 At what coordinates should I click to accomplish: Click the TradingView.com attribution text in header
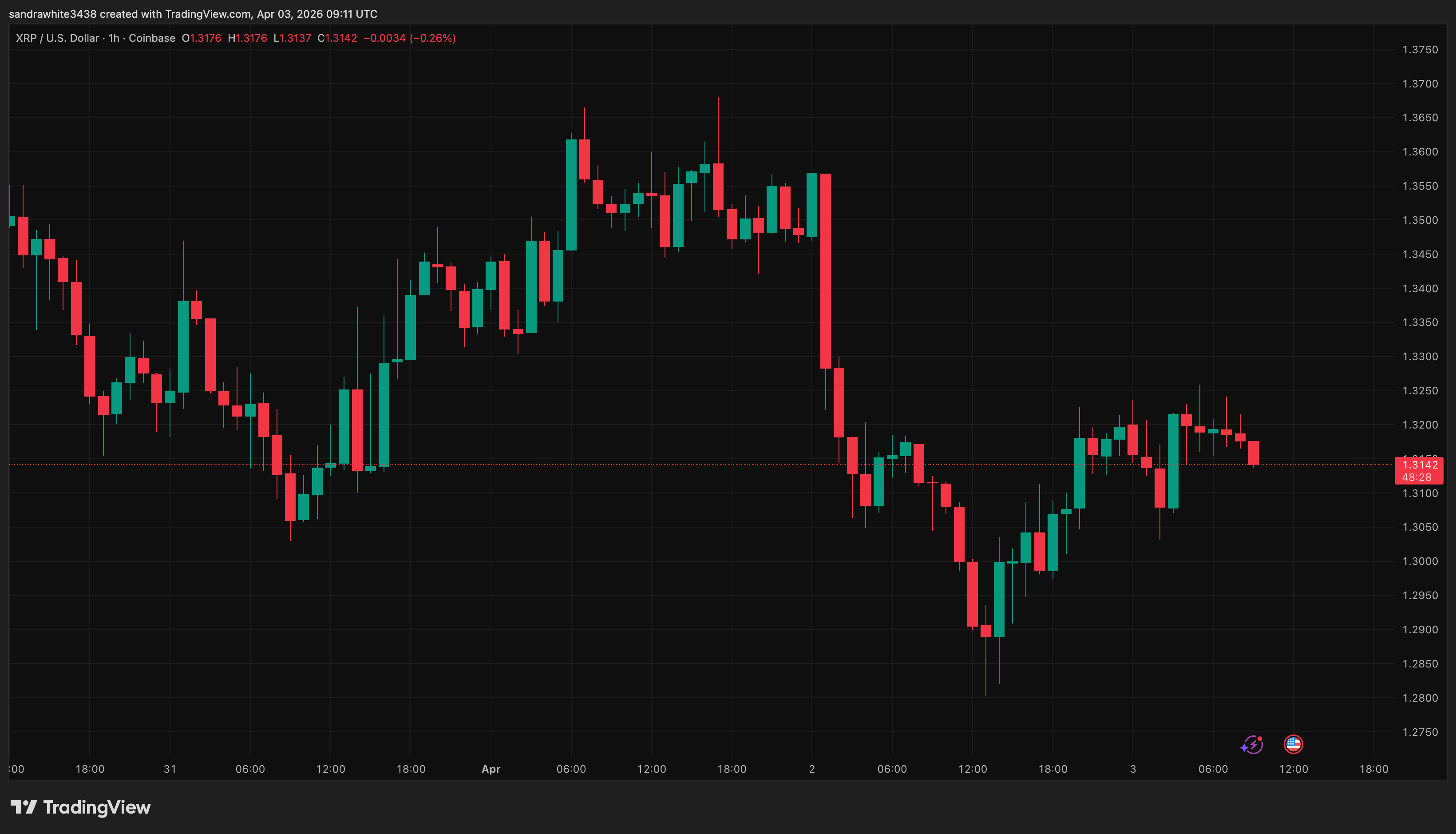(208, 14)
